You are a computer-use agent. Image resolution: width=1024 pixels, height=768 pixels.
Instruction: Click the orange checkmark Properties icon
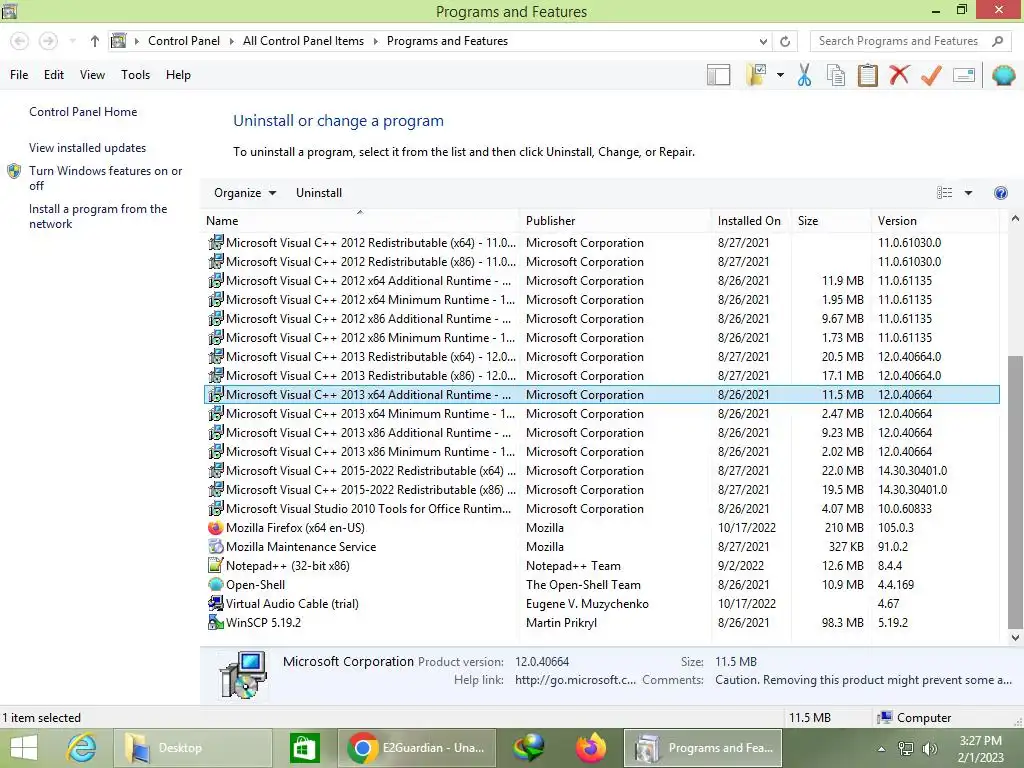coord(931,75)
